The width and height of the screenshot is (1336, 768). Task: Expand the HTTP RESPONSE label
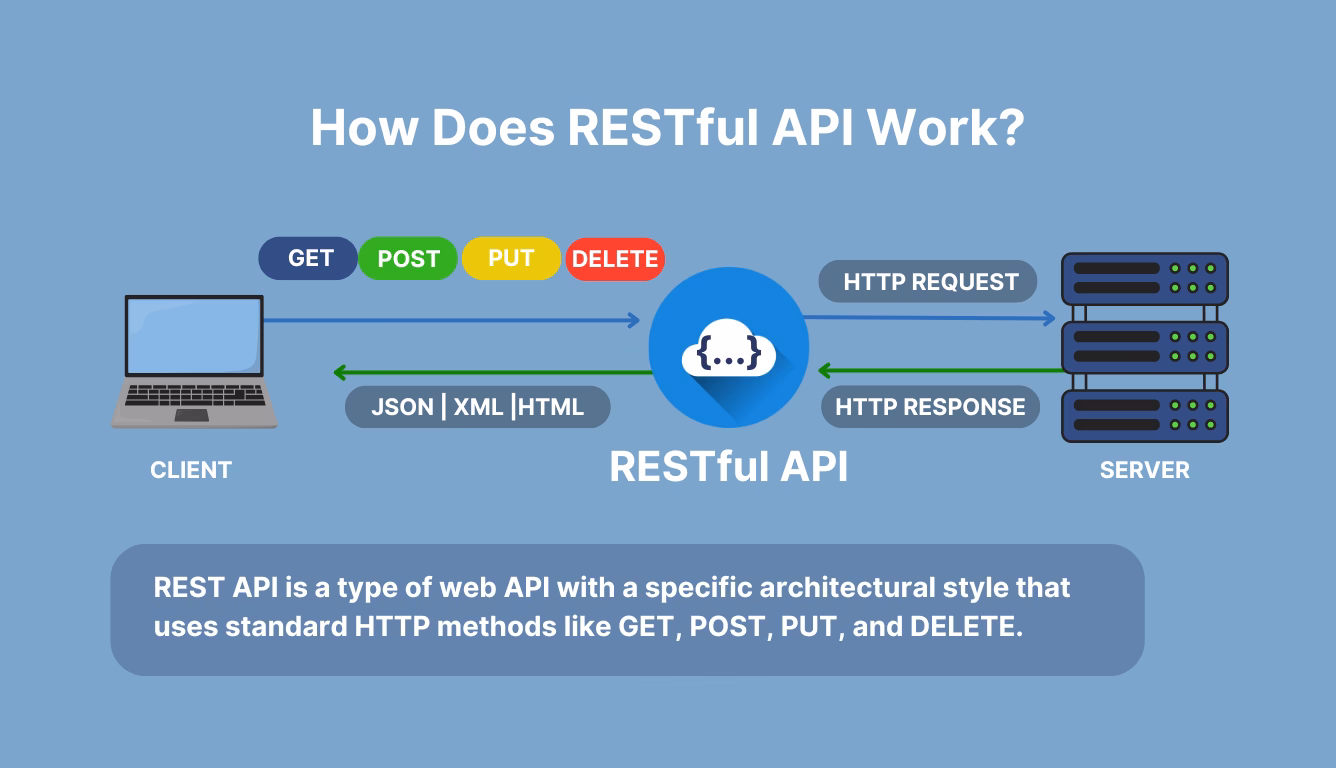tap(930, 407)
